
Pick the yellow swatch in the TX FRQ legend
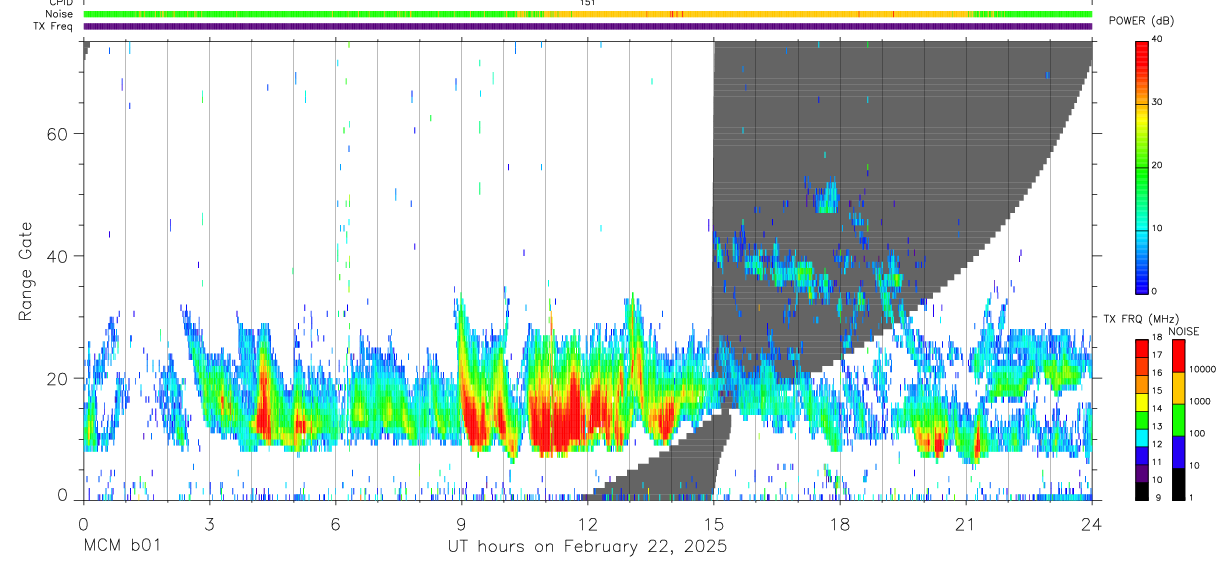pyautogui.click(x=1141, y=400)
